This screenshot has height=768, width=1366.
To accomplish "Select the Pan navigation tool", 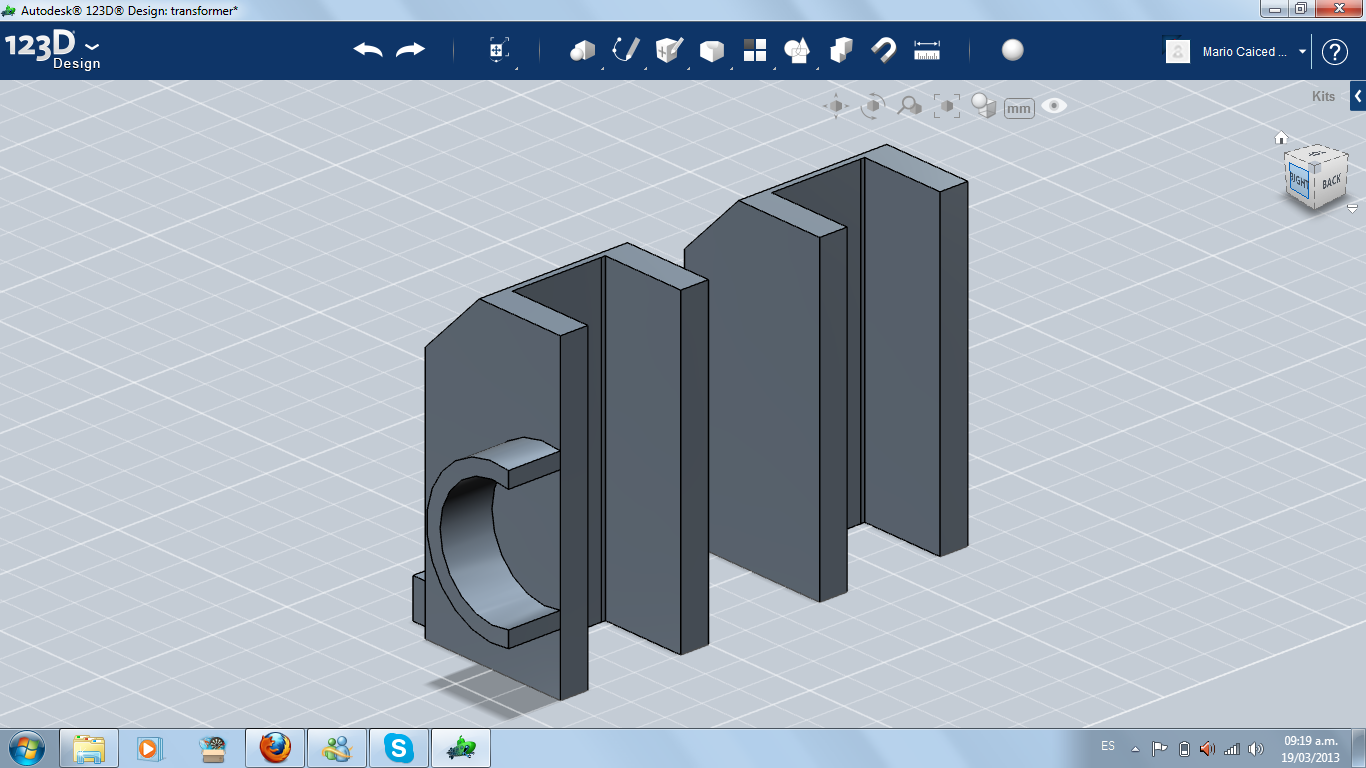I will 836,106.
